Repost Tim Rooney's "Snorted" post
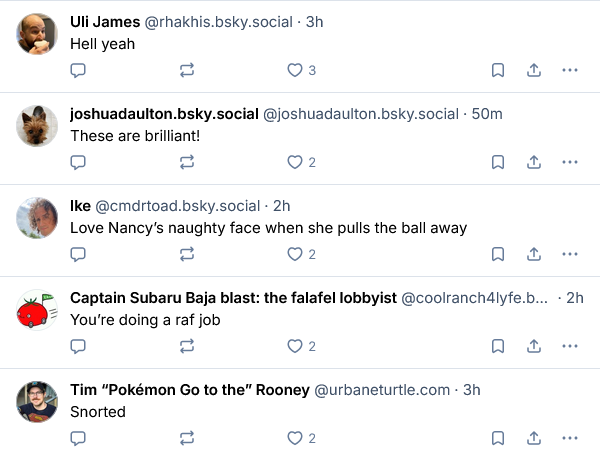 click(x=186, y=438)
